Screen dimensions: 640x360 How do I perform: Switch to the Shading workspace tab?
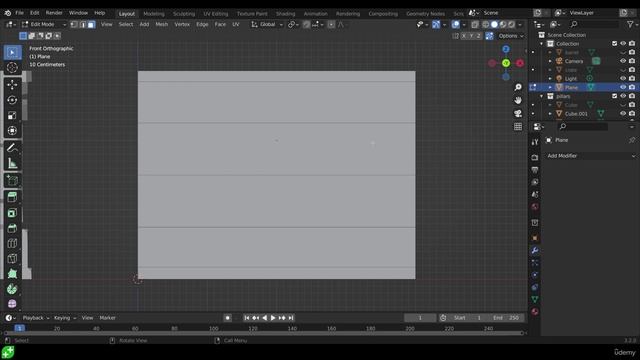pos(285,13)
